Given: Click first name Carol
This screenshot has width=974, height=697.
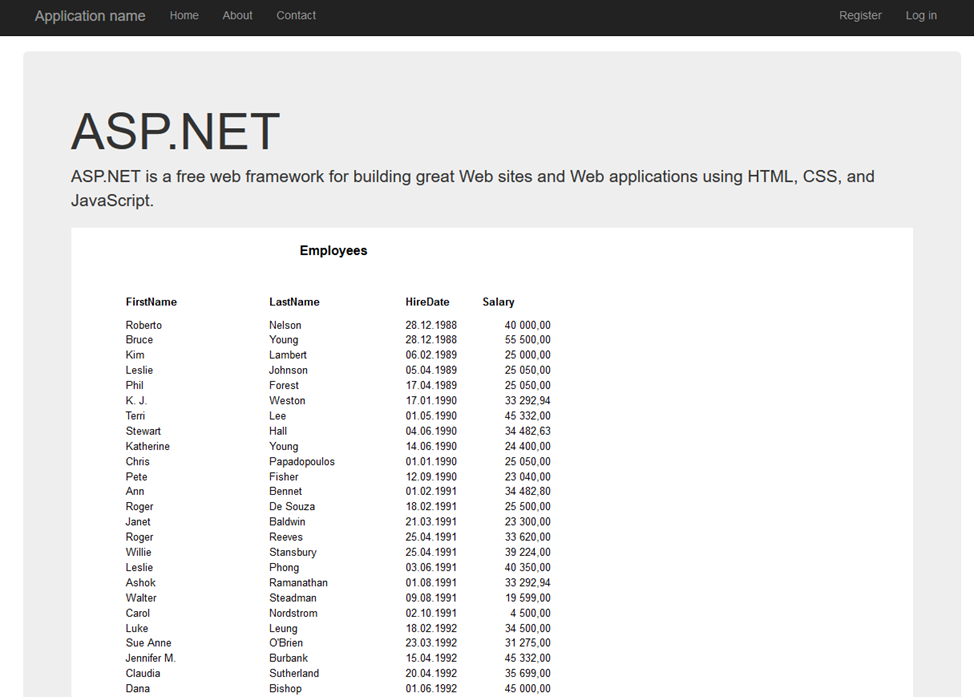Looking at the screenshot, I should (x=137, y=613).
